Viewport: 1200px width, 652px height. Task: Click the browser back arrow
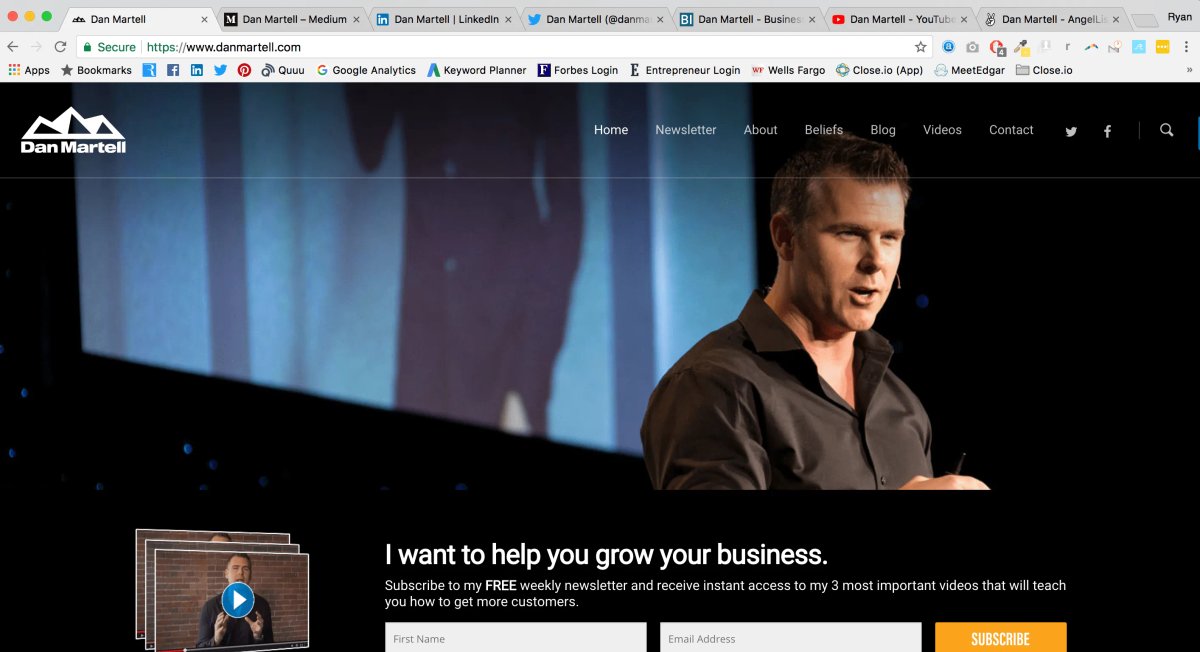point(13,47)
